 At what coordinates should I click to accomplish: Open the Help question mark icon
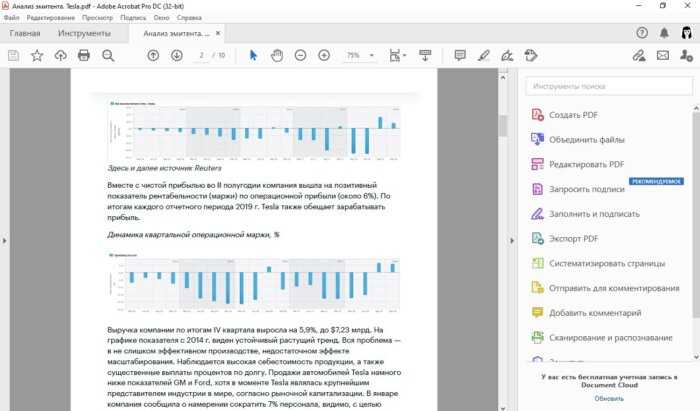642,33
